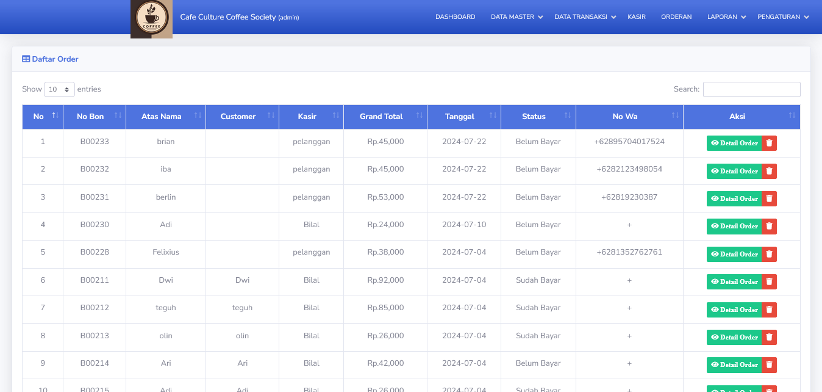The width and height of the screenshot is (822, 392).
Task: Expand the Laporan menu
Action: tap(726, 17)
